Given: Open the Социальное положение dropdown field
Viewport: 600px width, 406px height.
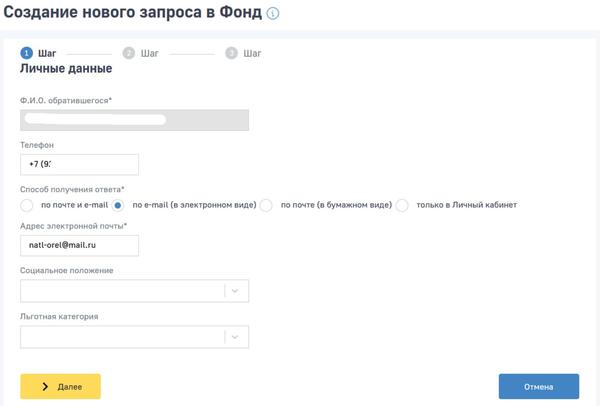Looking at the screenshot, I should pos(122,291).
